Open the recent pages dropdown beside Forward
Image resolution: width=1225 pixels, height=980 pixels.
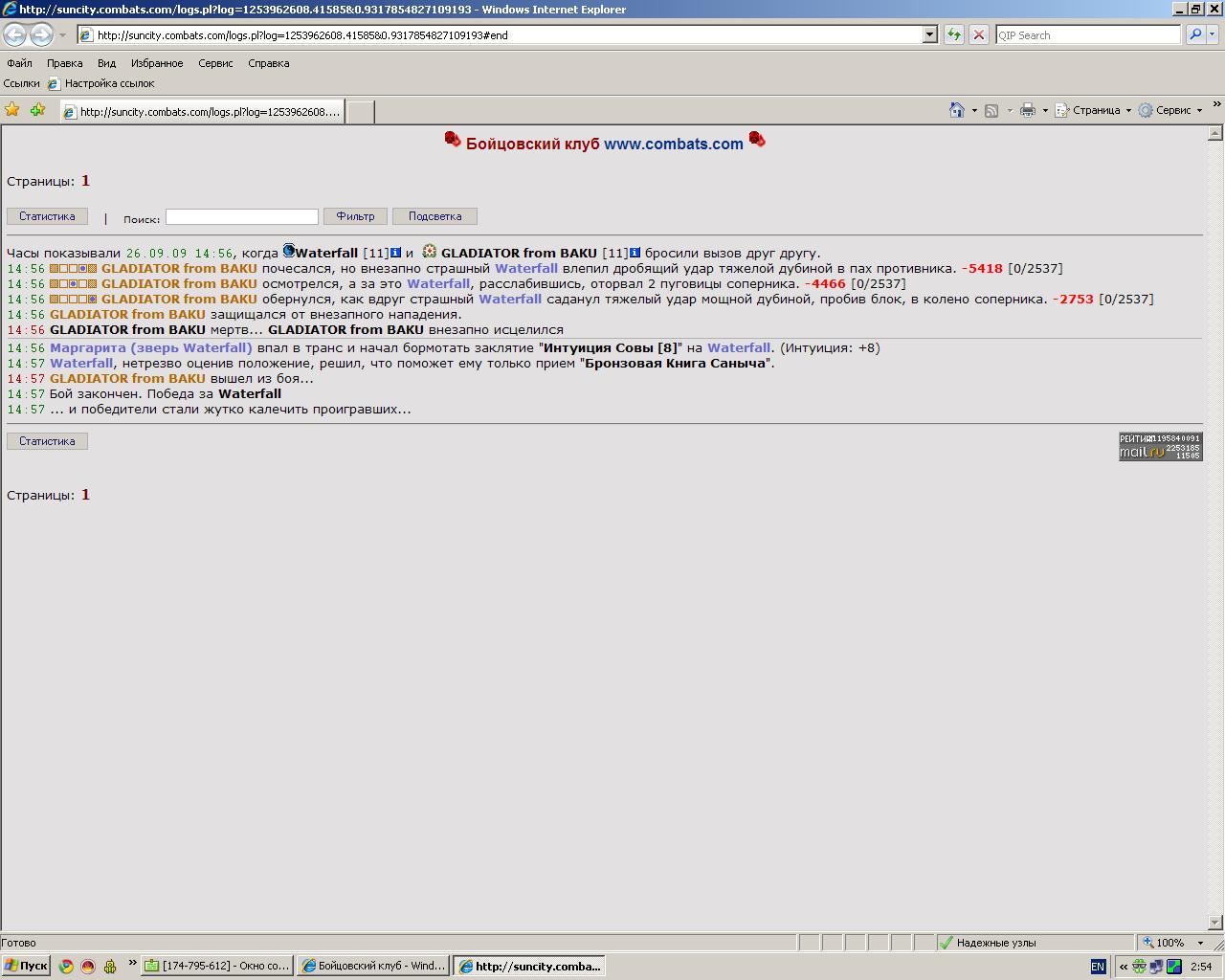62,35
